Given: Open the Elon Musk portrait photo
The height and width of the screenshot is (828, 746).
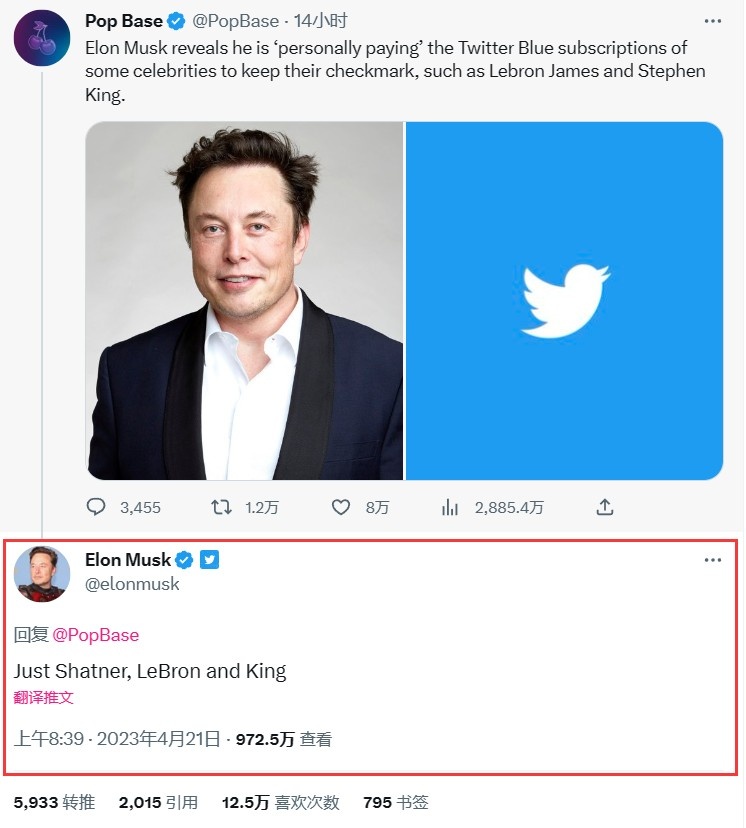Looking at the screenshot, I should coord(244,301).
